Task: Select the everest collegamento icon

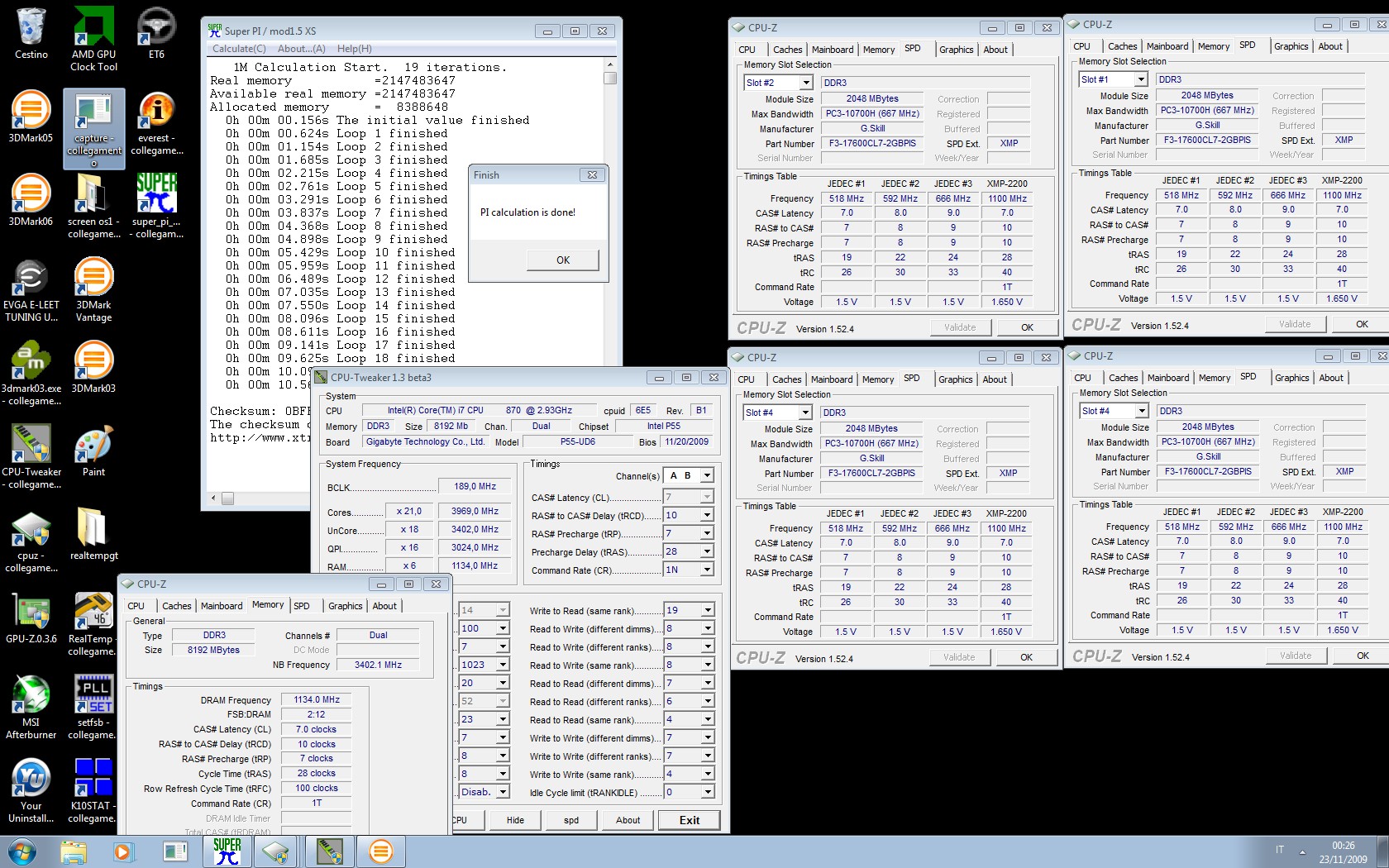Action: [x=156, y=123]
